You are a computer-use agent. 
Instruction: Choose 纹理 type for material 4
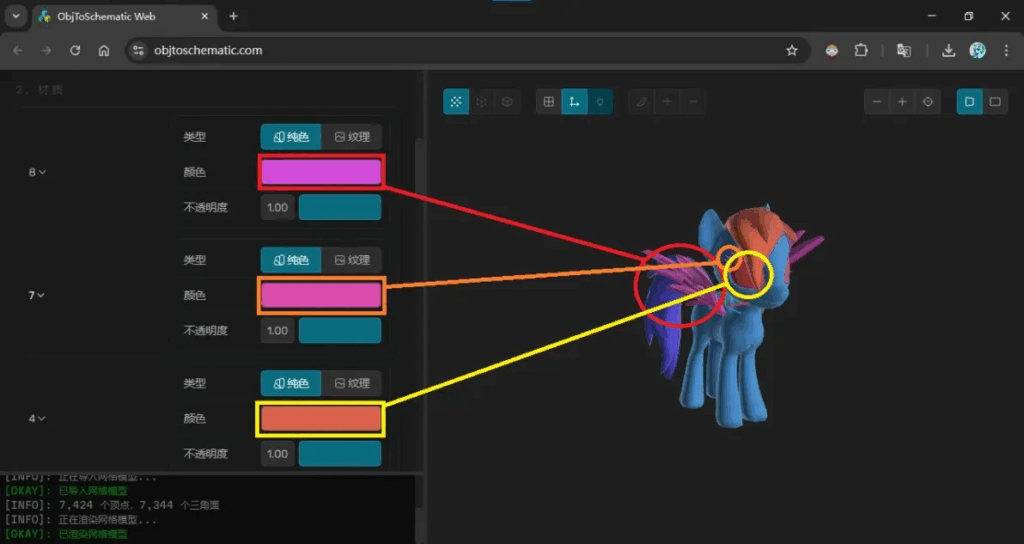point(351,383)
